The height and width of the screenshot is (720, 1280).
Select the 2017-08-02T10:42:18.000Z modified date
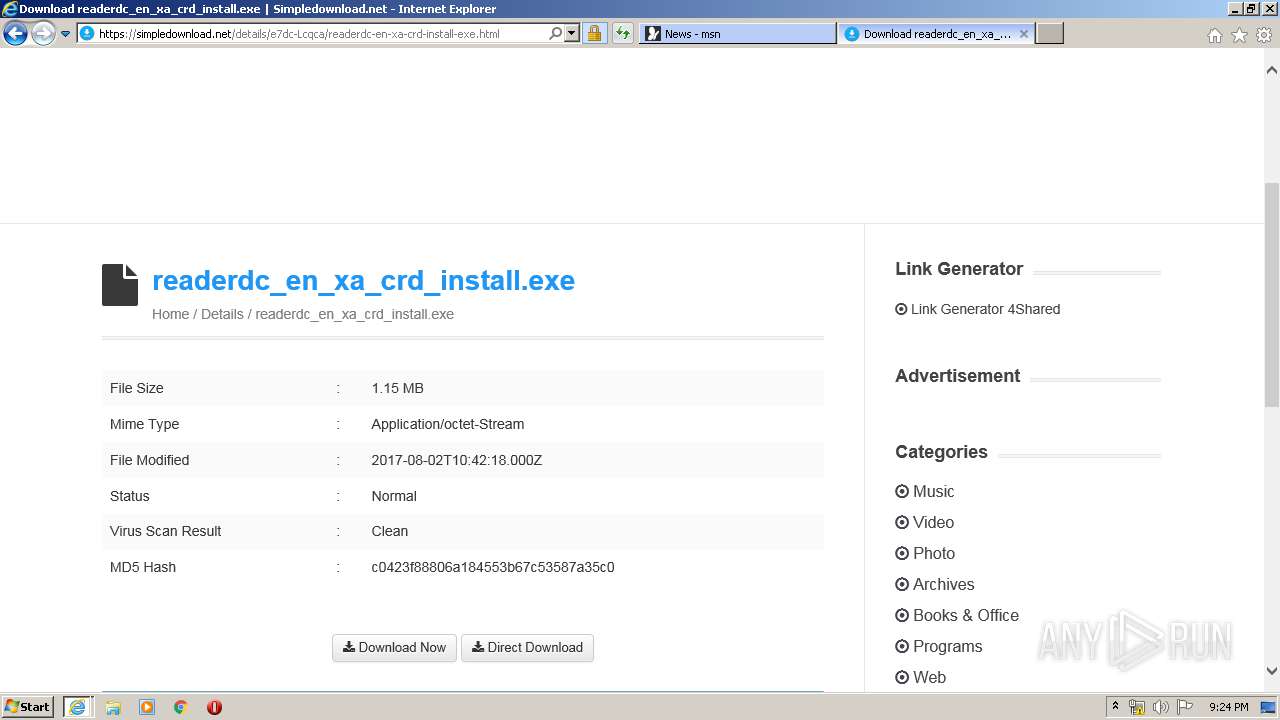click(457, 460)
